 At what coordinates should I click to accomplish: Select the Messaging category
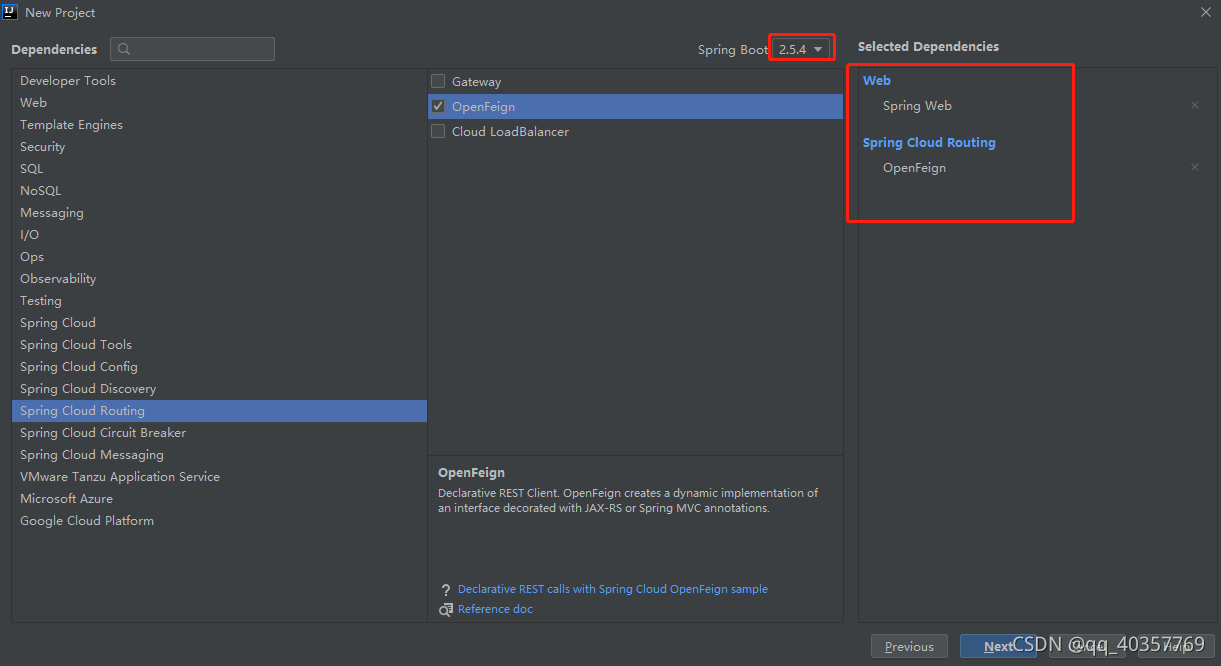(219, 213)
